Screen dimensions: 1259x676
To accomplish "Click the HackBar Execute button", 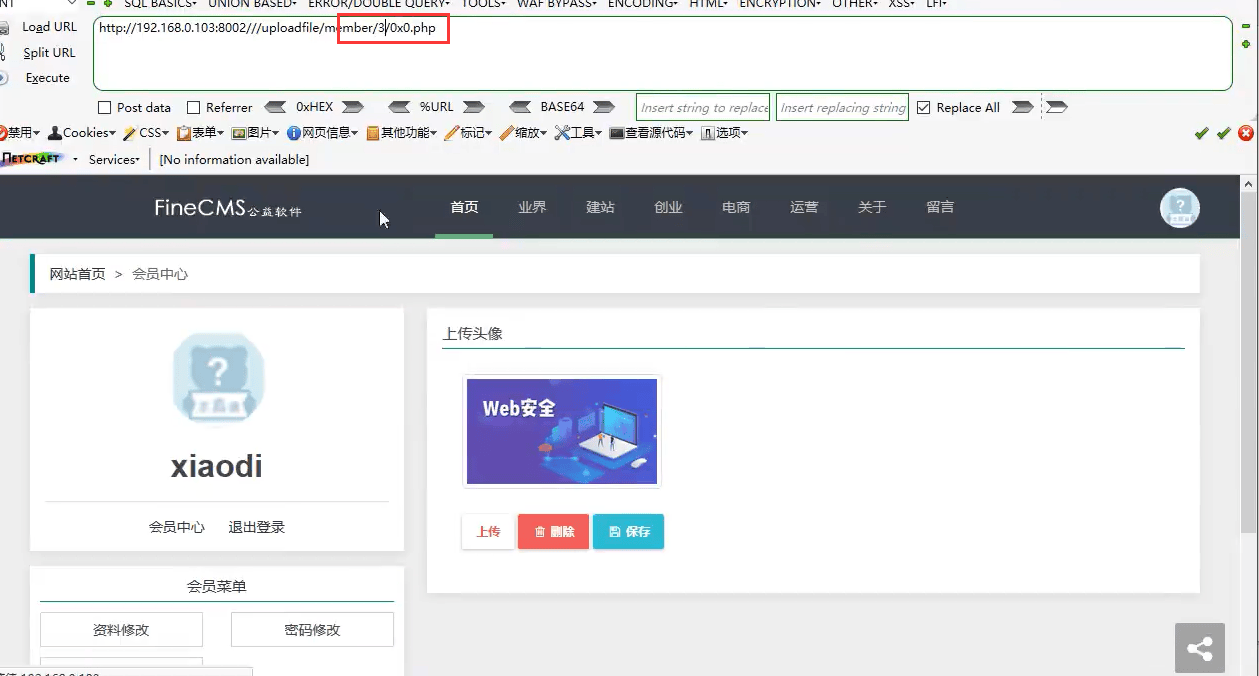I will [47, 78].
